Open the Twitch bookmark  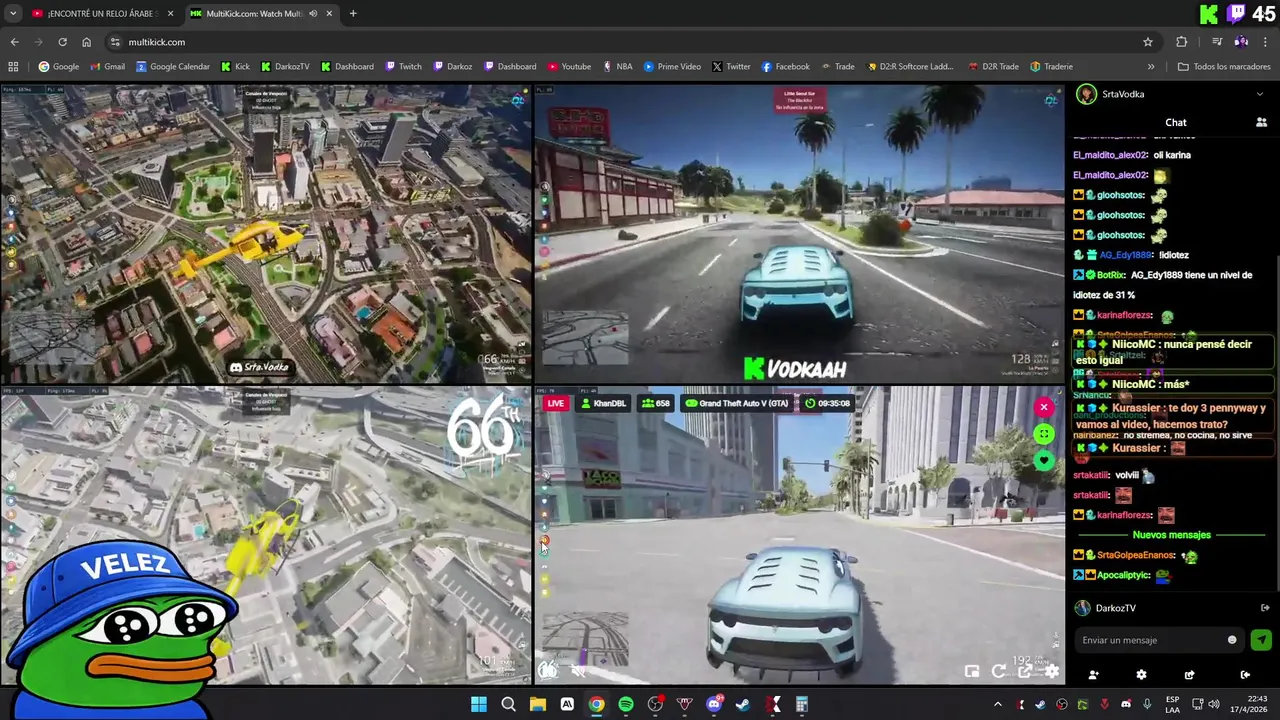(x=403, y=67)
